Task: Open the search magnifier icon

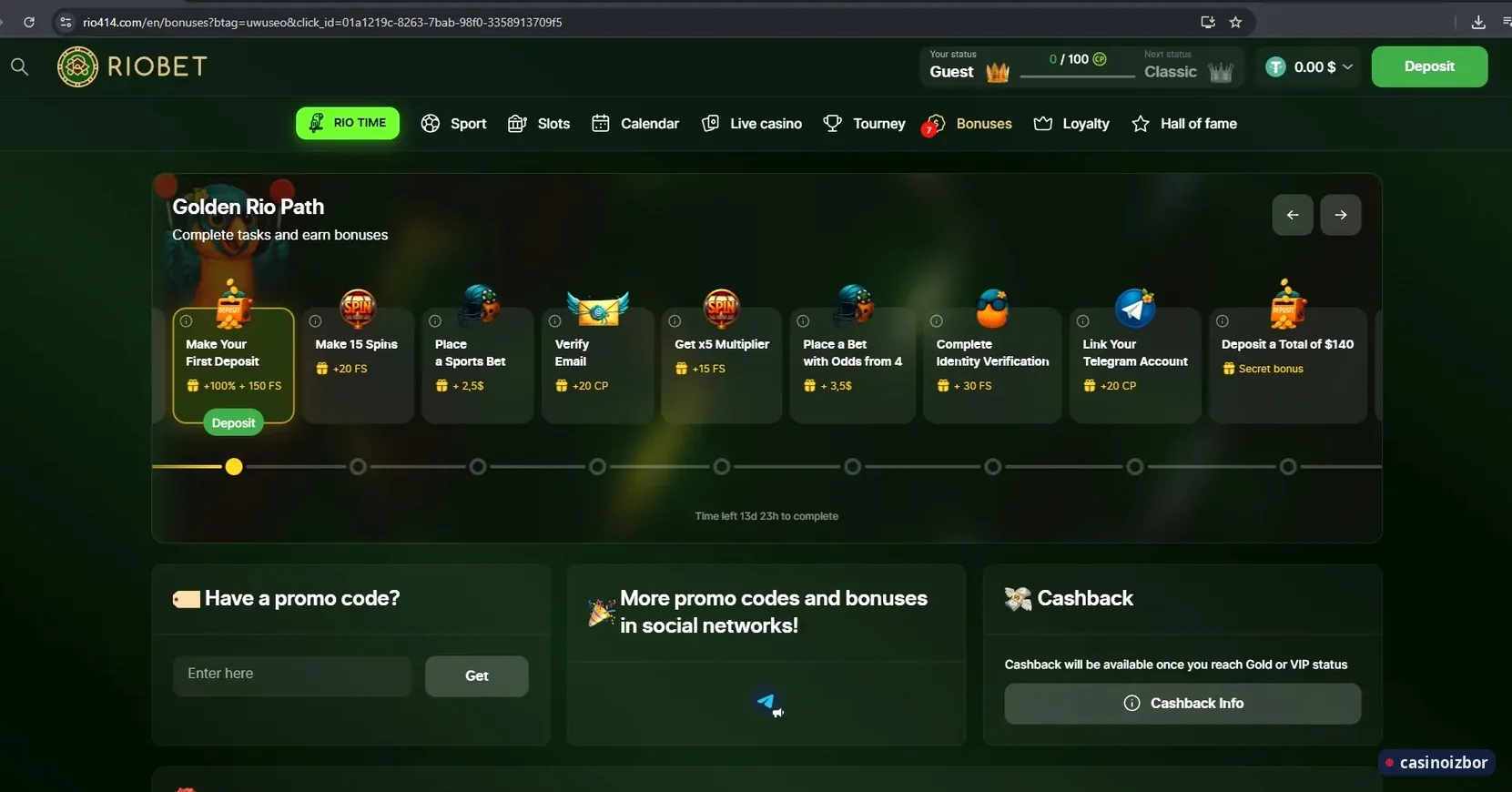Action: pos(19,66)
